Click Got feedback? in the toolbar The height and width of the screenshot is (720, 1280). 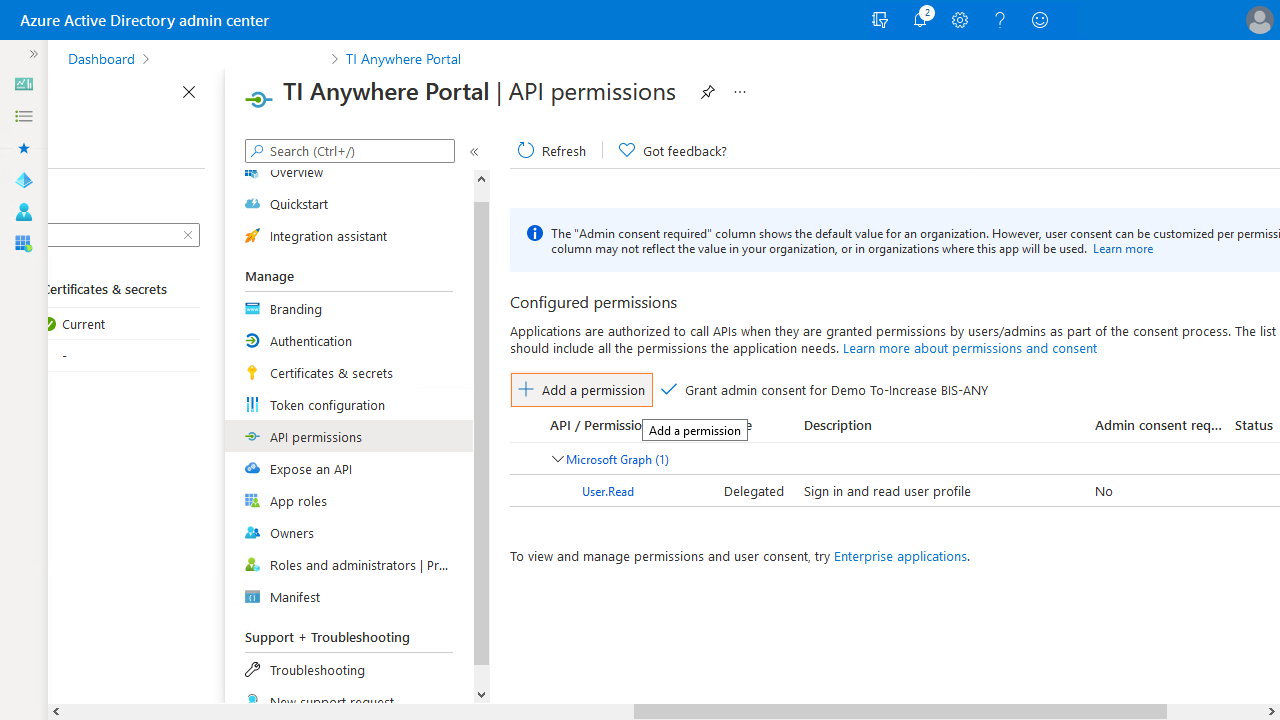click(673, 151)
